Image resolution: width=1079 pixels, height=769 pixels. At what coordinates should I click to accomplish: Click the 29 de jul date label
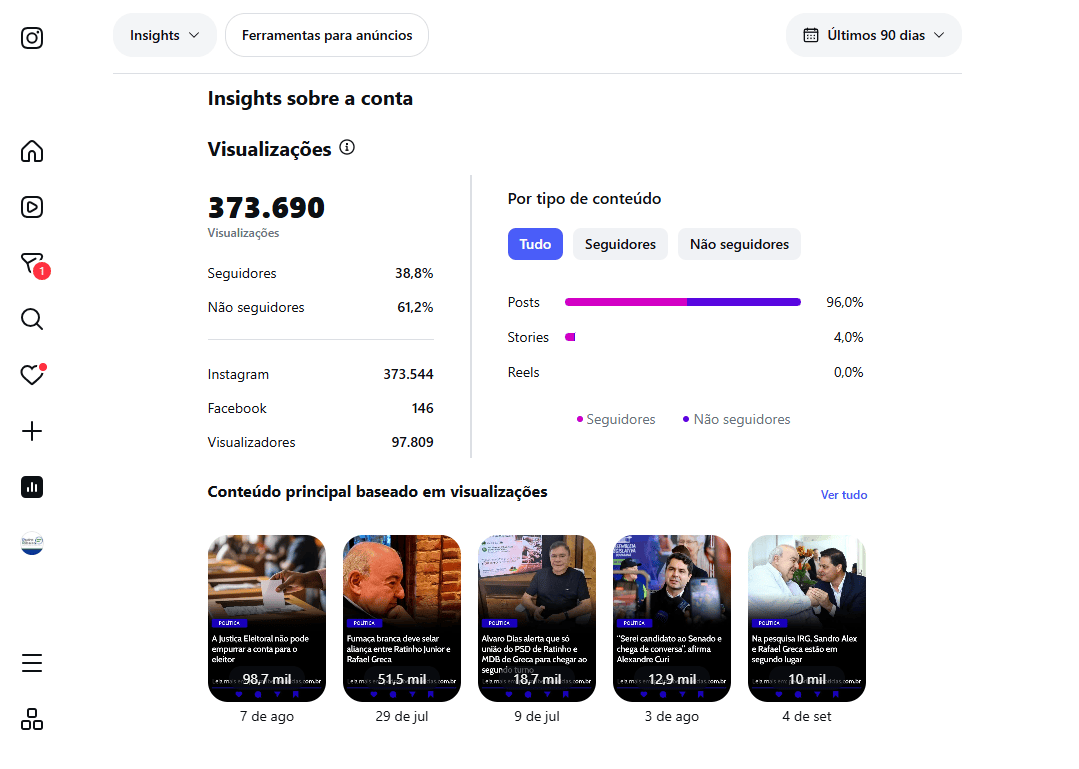[402, 716]
